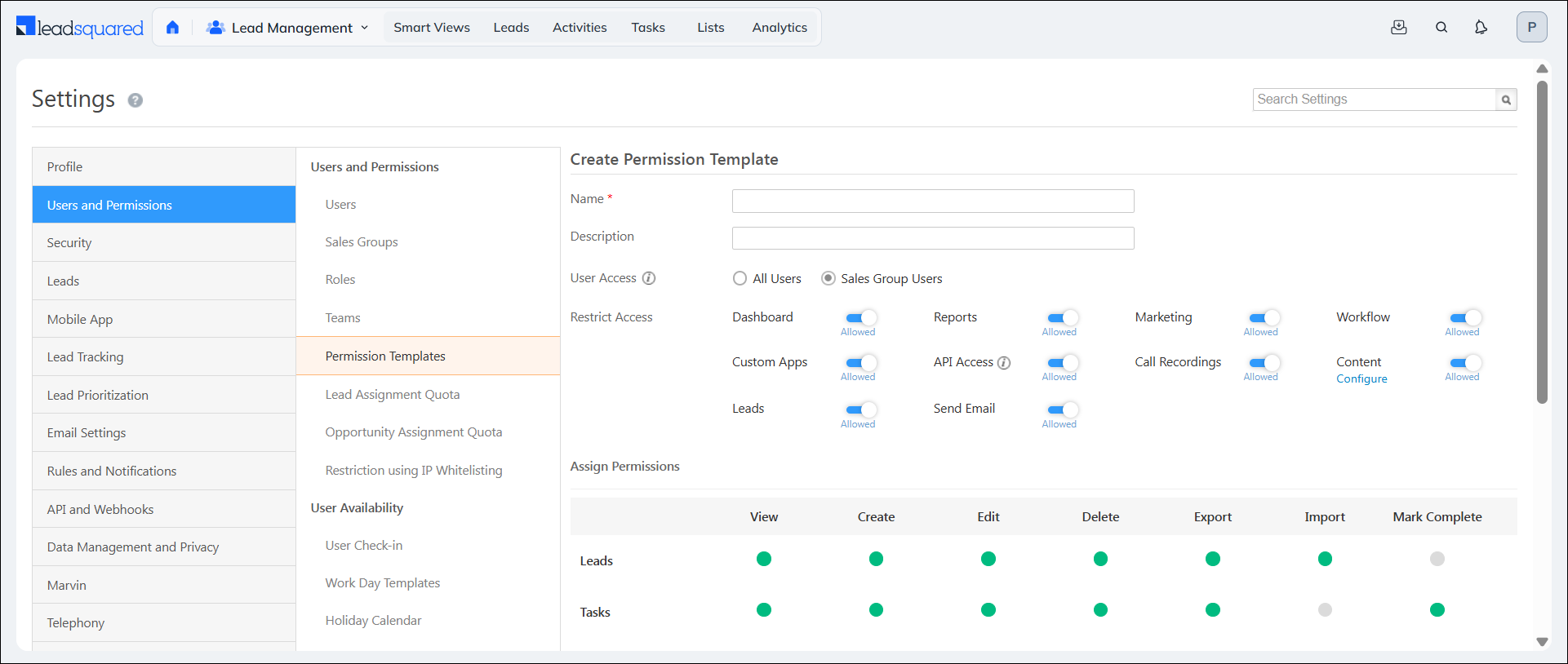Select Sales Group Users radio button
This screenshot has height=664, width=1568.
coord(828,278)
